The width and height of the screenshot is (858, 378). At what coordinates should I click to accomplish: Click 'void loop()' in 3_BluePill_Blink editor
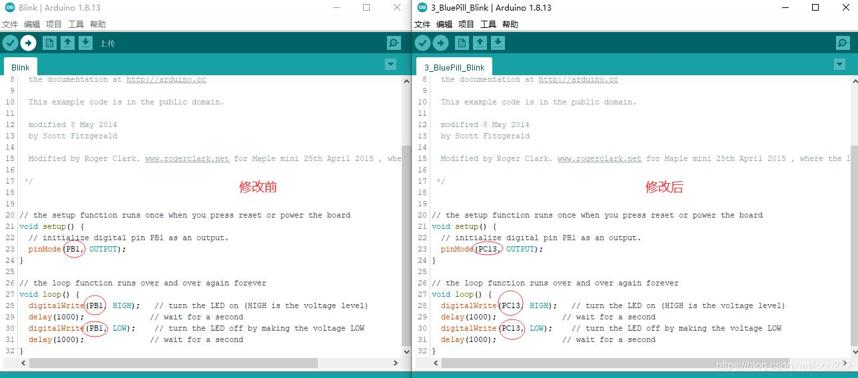459,295
